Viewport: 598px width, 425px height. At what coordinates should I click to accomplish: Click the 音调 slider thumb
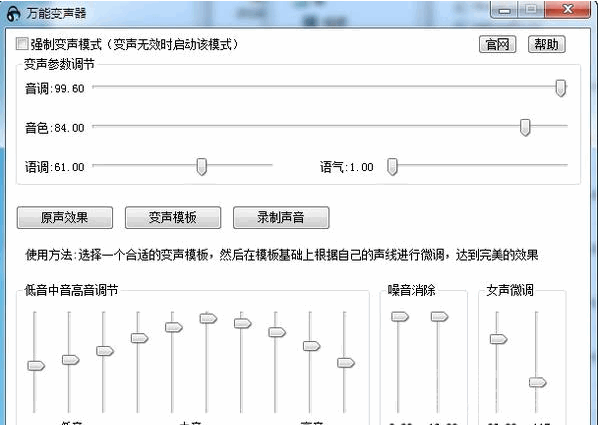pos(560,88)
